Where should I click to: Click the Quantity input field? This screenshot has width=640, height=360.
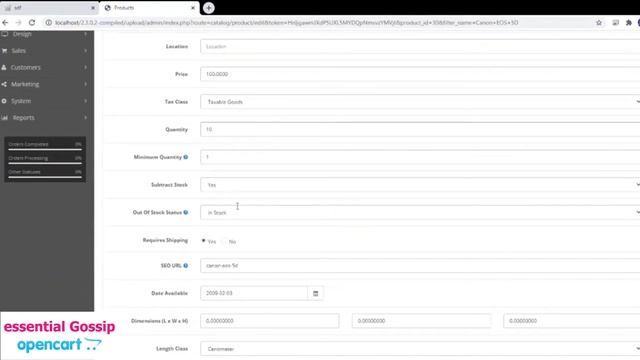pyautogui.click(x=420, y=129)
